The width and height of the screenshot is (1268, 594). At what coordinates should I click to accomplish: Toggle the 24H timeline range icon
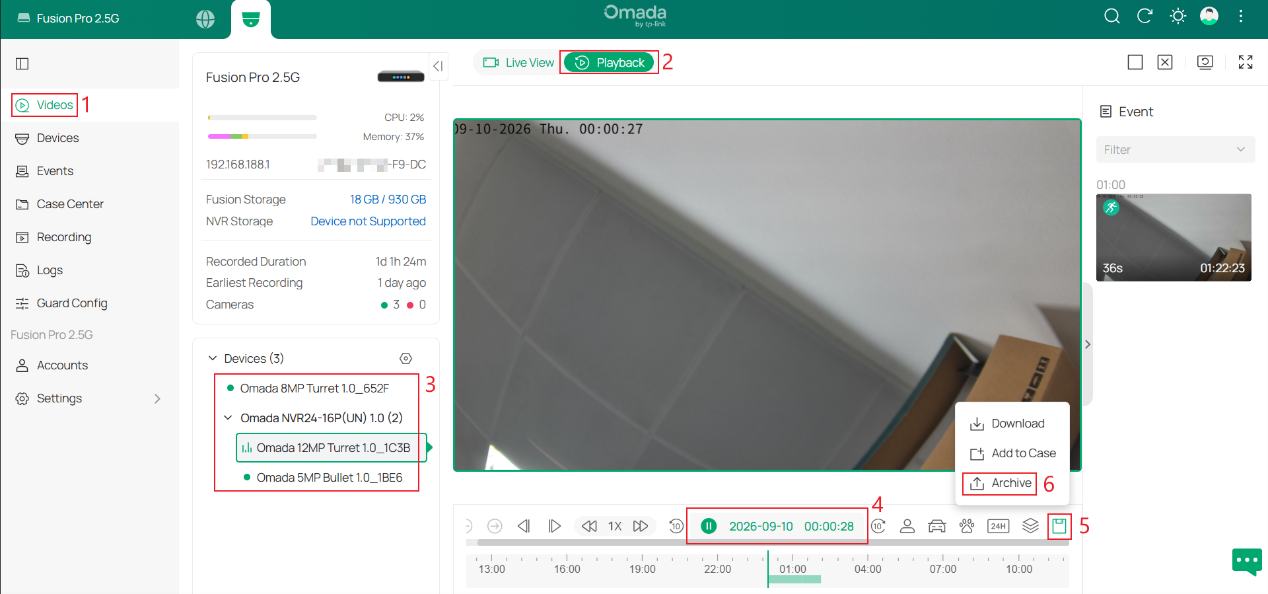pyautogui.click(x=998, y=526)
